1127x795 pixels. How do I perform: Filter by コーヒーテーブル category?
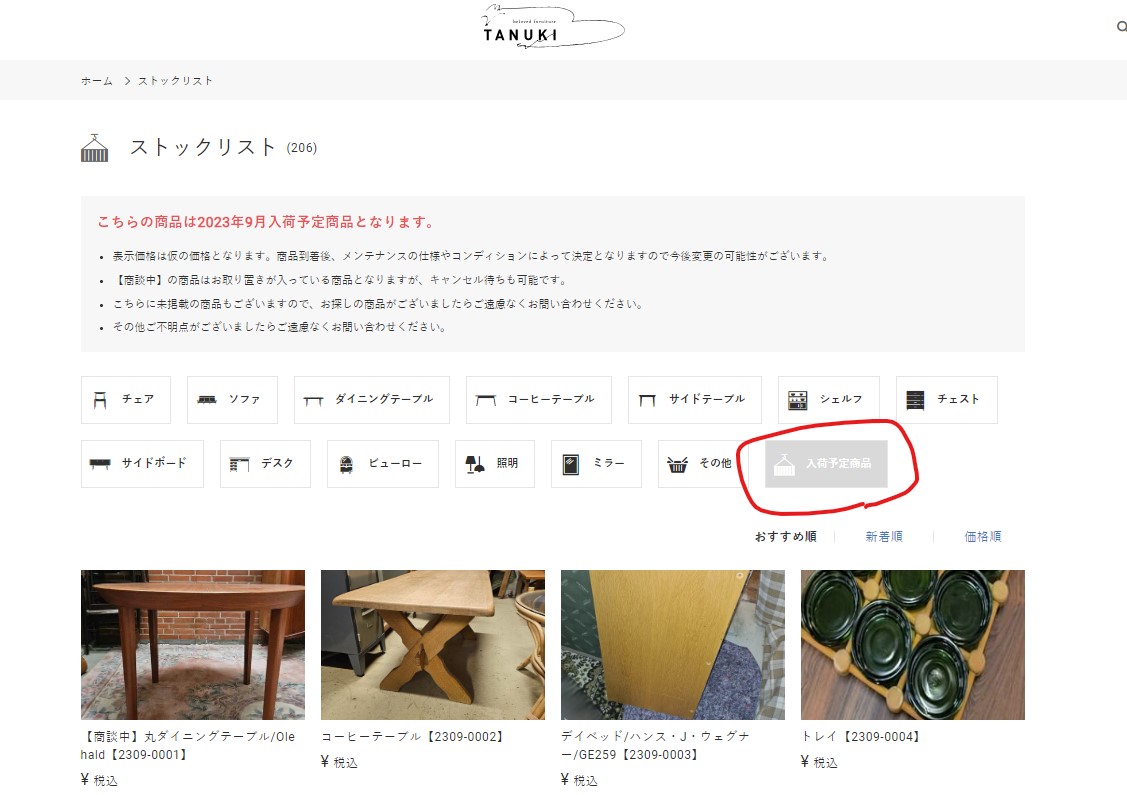click(x=539, y=400)
